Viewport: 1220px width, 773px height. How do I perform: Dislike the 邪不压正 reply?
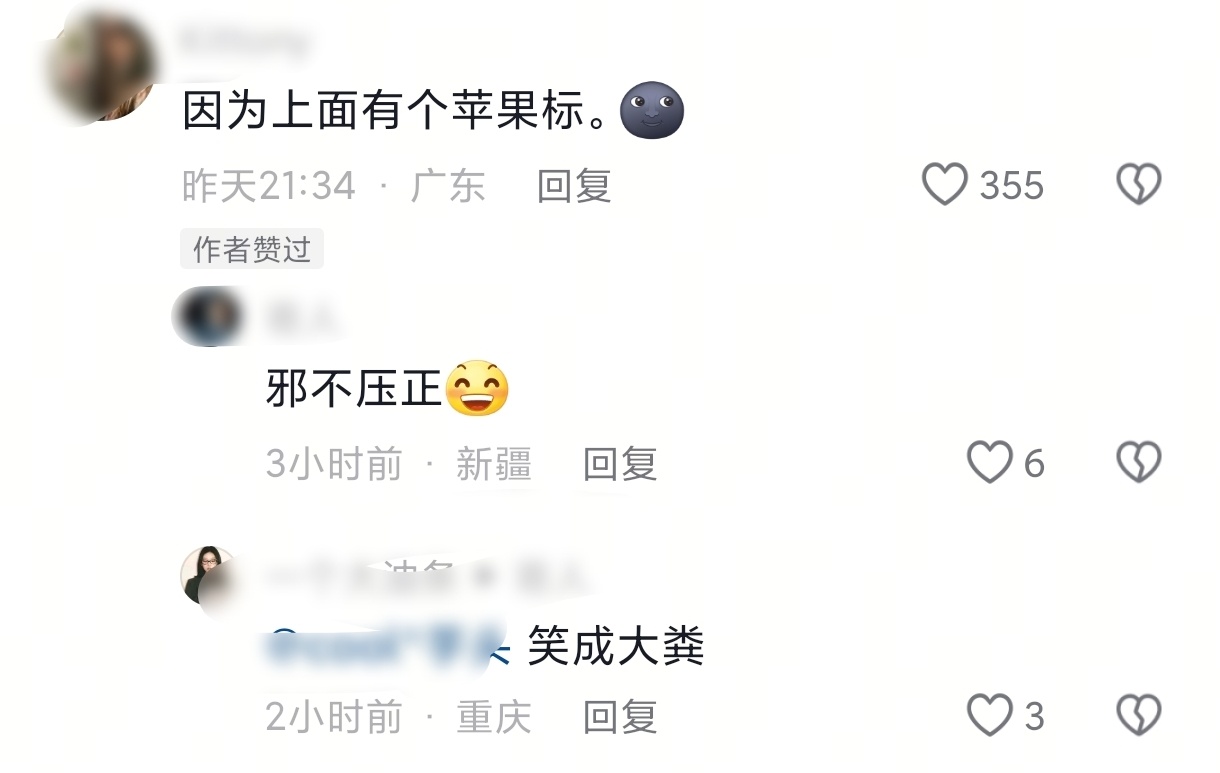coord(1138,463)
